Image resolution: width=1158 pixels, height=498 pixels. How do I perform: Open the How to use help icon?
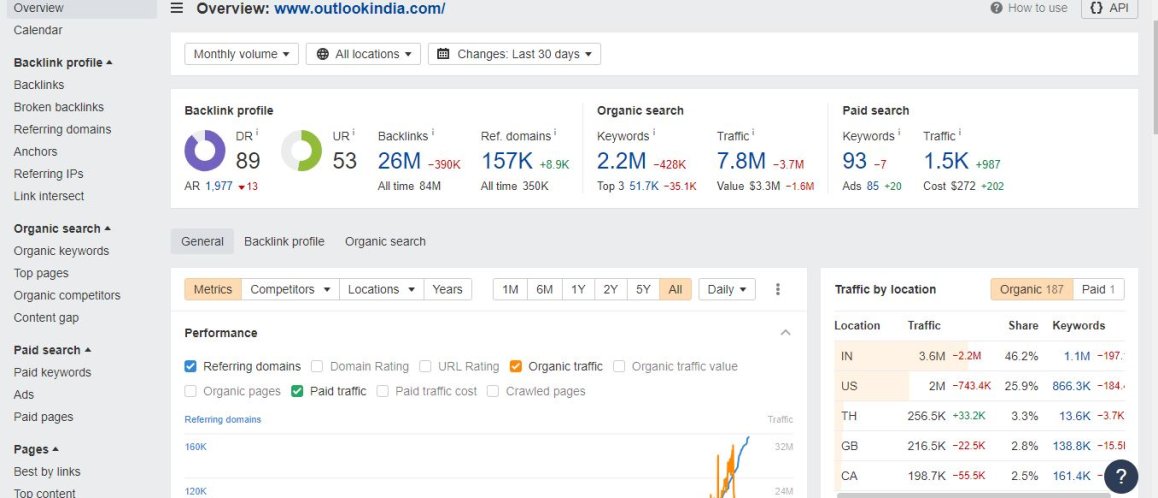[x=996, y=8]
